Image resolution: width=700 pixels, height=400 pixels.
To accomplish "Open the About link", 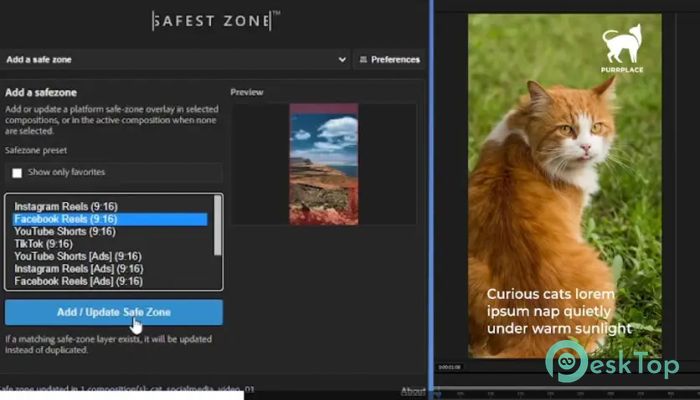I will 413,392.
